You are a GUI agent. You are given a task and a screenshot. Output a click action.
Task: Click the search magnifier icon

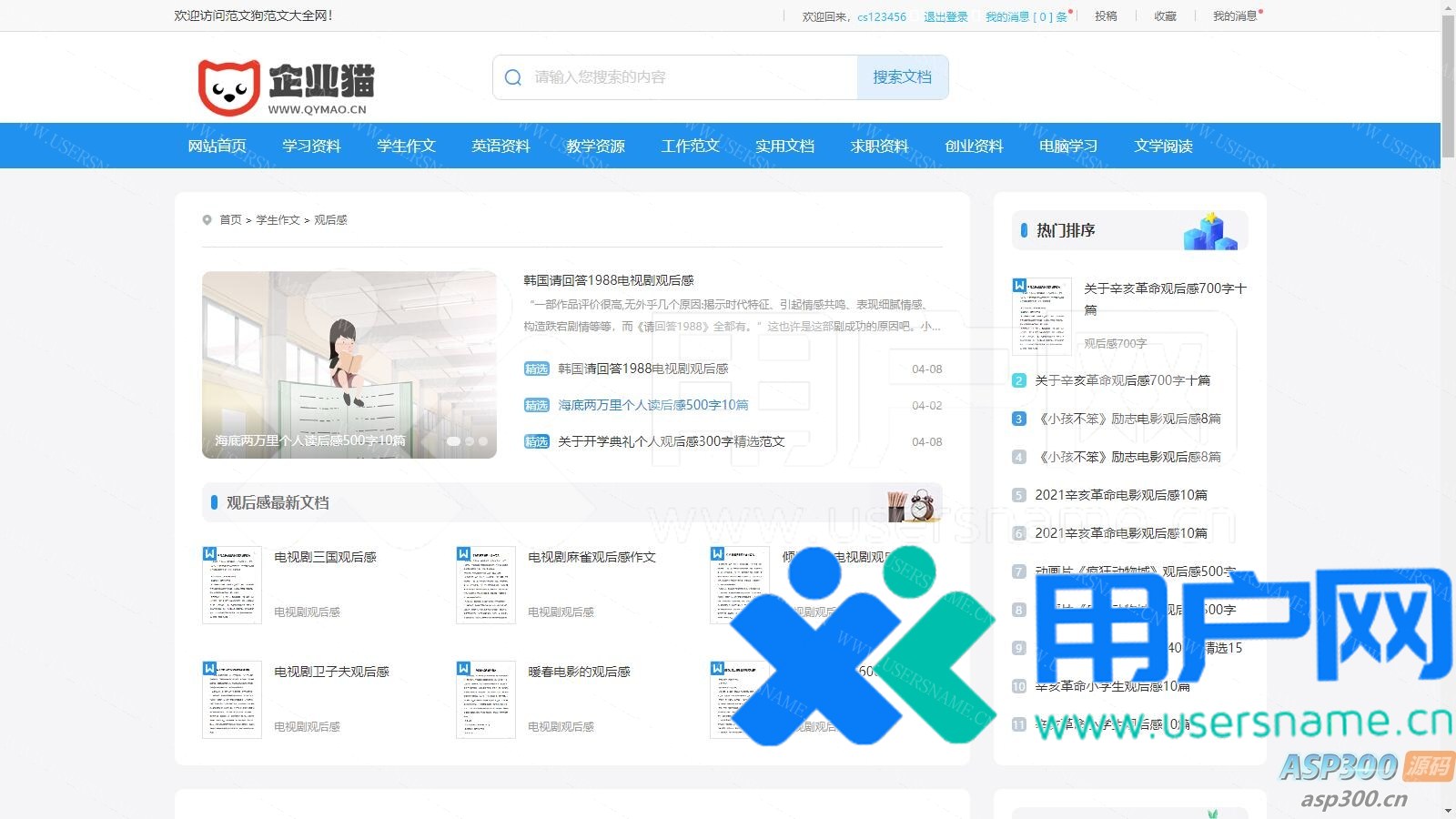coord(513,77)
